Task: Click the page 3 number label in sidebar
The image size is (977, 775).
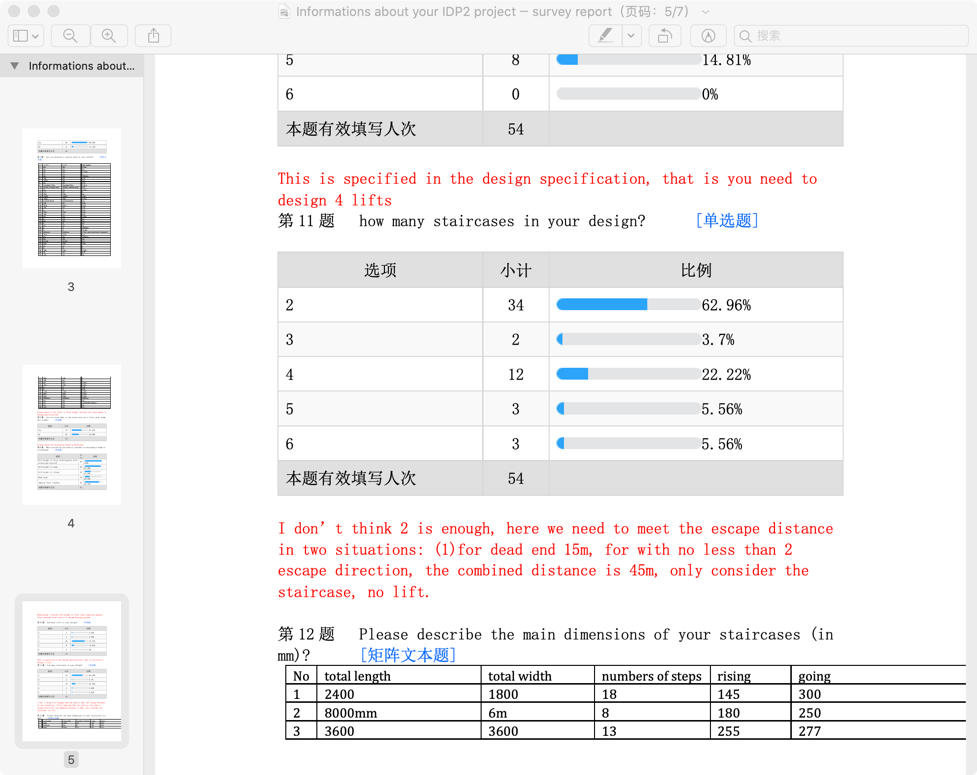Action: coord(71,287)
